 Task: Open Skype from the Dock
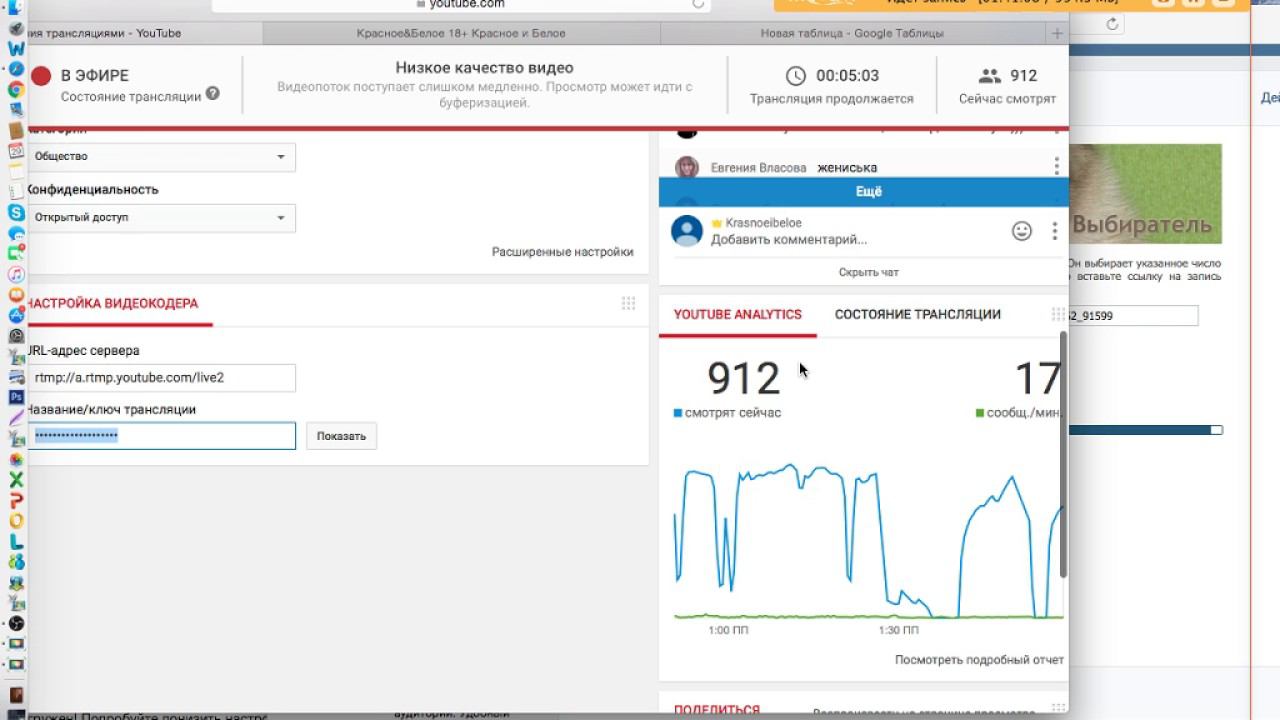pos(16,212)
